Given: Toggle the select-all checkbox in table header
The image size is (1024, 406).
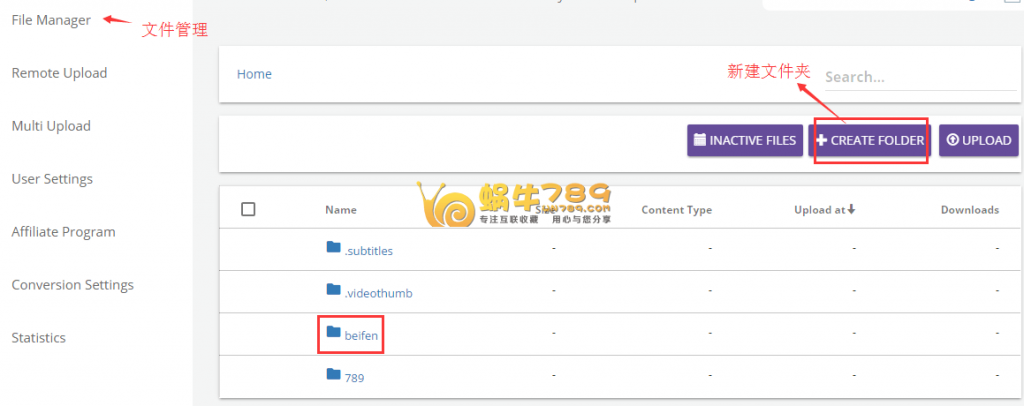Looking at the screenshot, I should coord(249,209).
